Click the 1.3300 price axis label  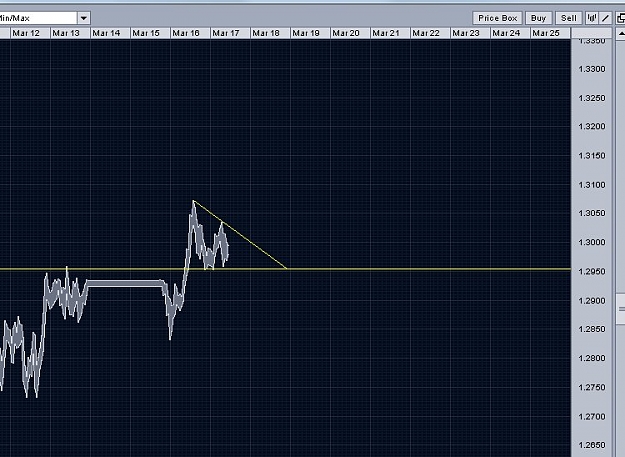592,69
